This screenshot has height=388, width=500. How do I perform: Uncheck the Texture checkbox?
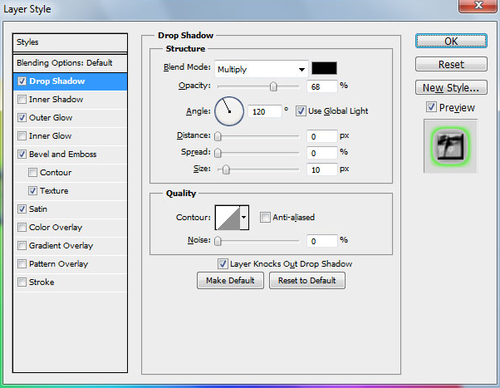click(x=33, y=191)
